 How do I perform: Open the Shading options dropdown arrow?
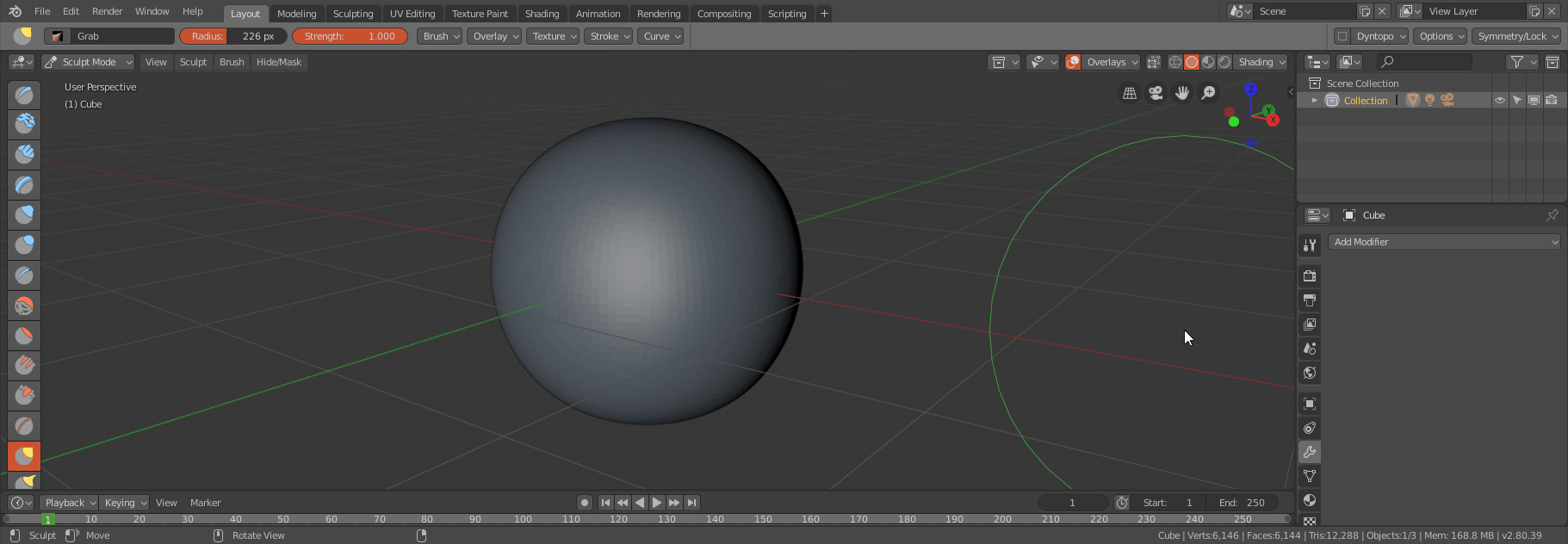[1261, 62]
